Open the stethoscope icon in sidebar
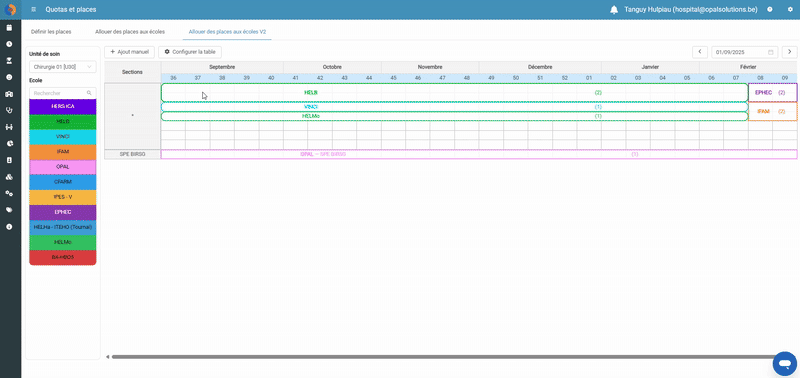The image size is (800, 378). [9, 110]
